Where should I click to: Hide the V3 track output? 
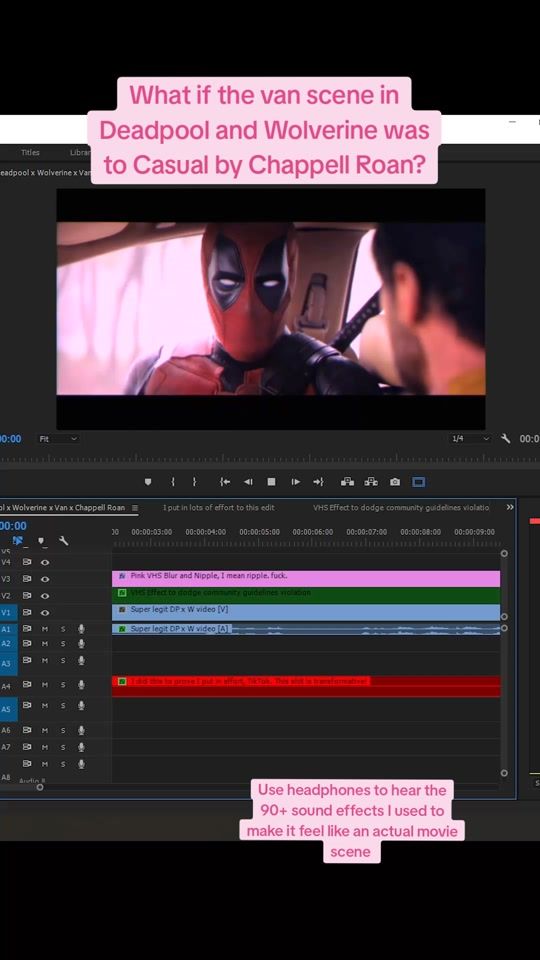(45, 579)
